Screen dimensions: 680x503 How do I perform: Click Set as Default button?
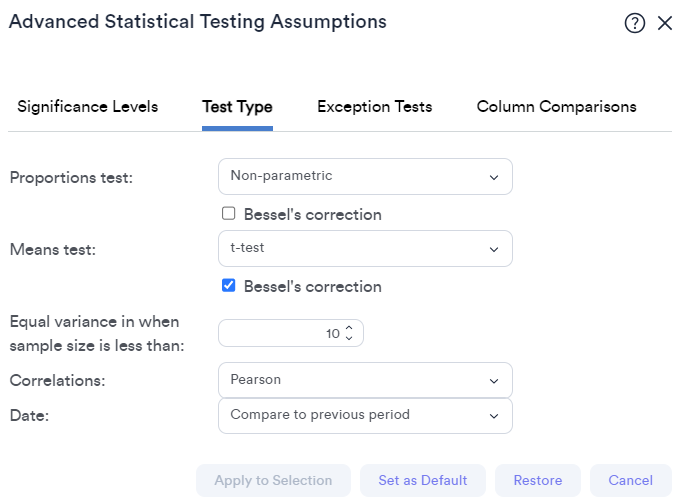point(423,480)
